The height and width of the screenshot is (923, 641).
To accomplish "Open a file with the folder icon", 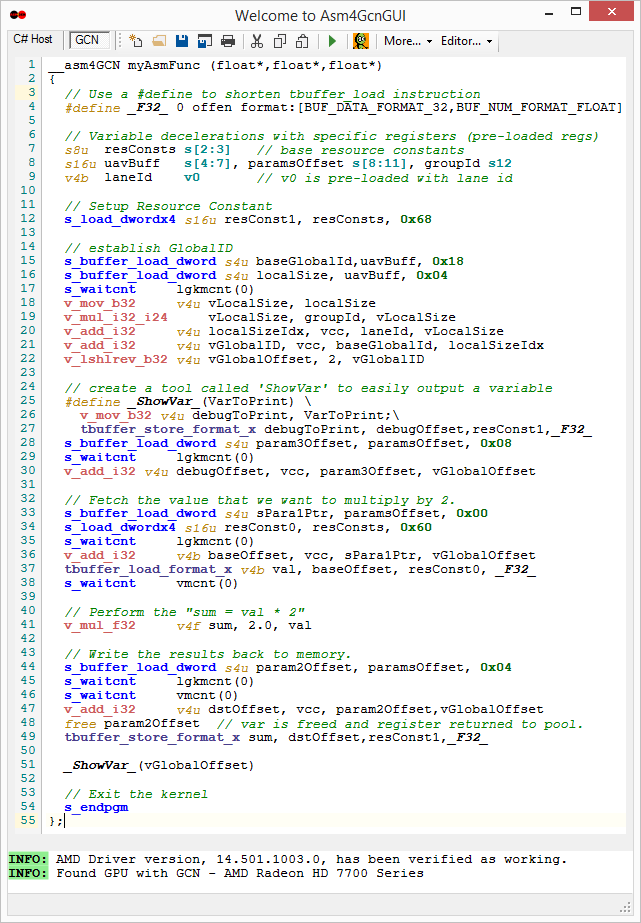I will coord(159,41).
